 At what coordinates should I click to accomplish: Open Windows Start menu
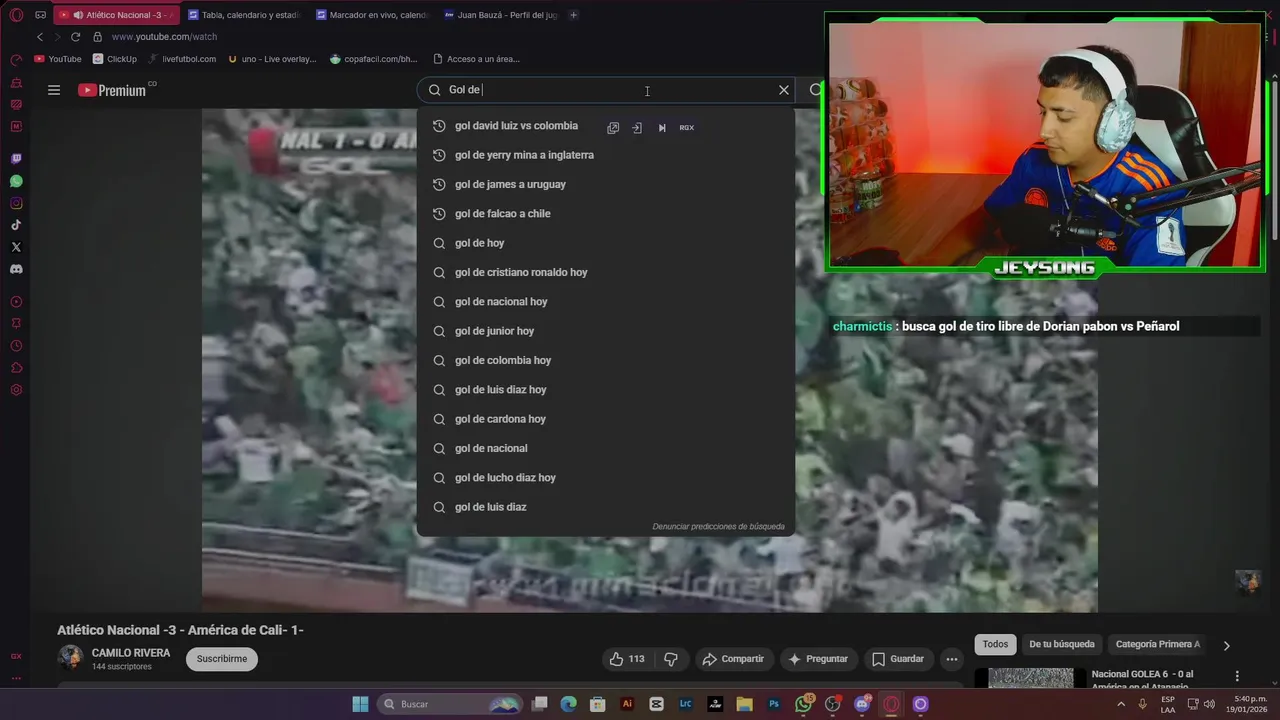(360, 704)
